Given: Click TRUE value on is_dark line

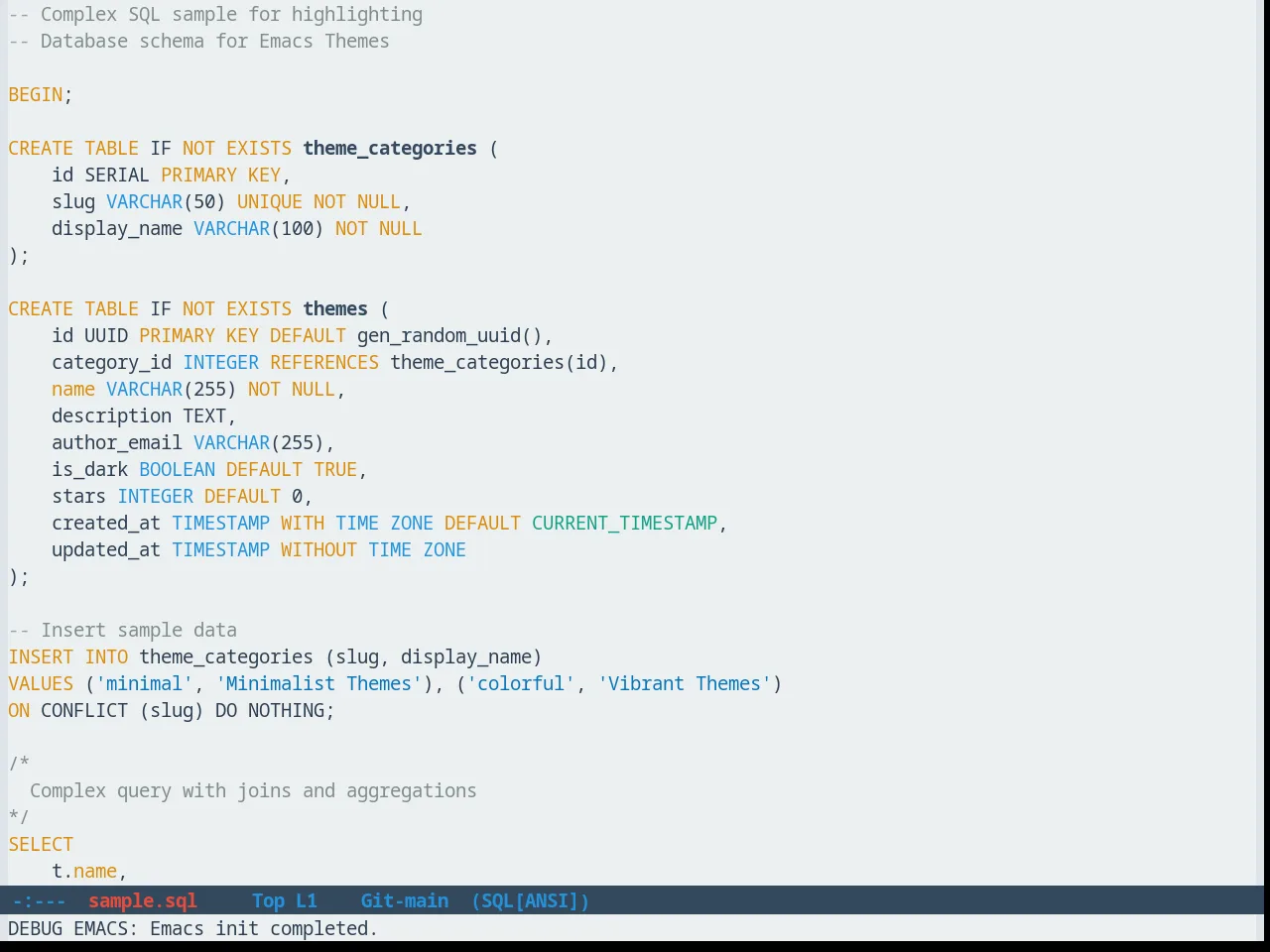Looking at the screenshot, I should click(x=335, y=469).
